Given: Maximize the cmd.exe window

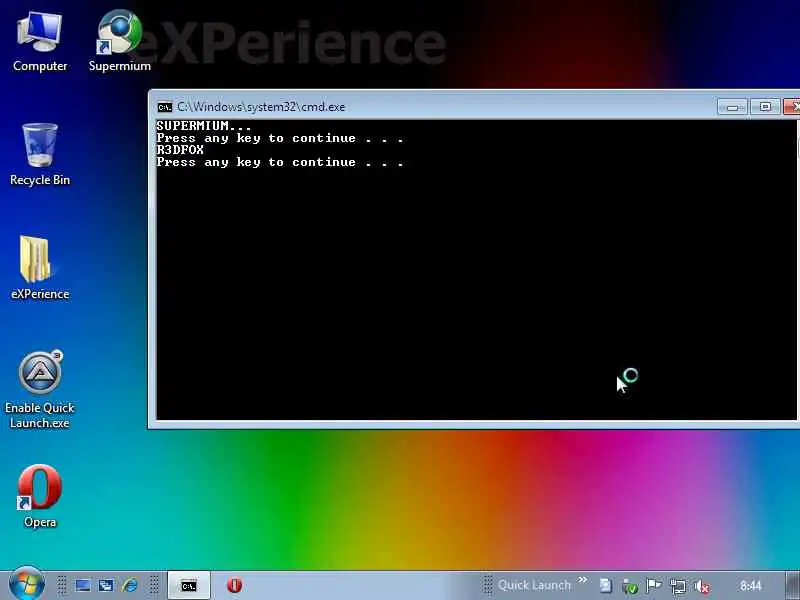Looking at the screenshot, I should tap(765, 107).
